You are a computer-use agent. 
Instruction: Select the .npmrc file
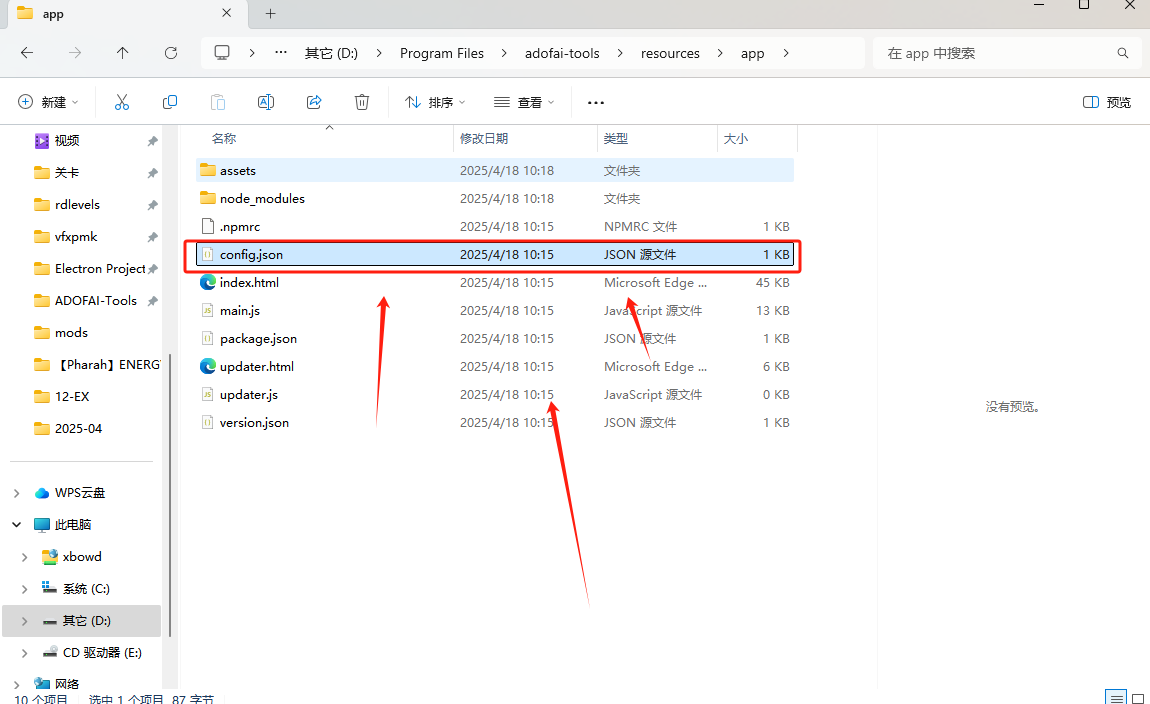click(x=495, y=227)
